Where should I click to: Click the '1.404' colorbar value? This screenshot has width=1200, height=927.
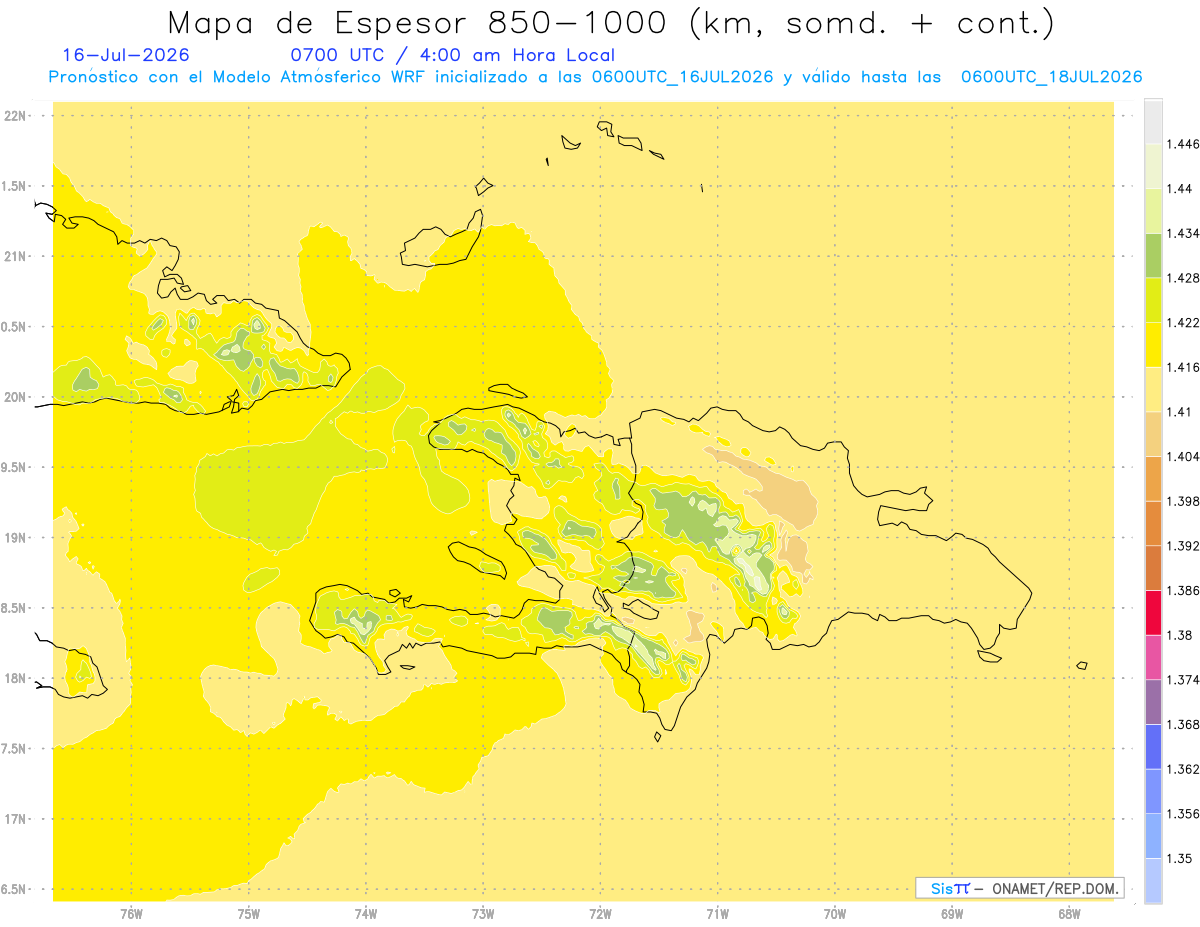1181,457
